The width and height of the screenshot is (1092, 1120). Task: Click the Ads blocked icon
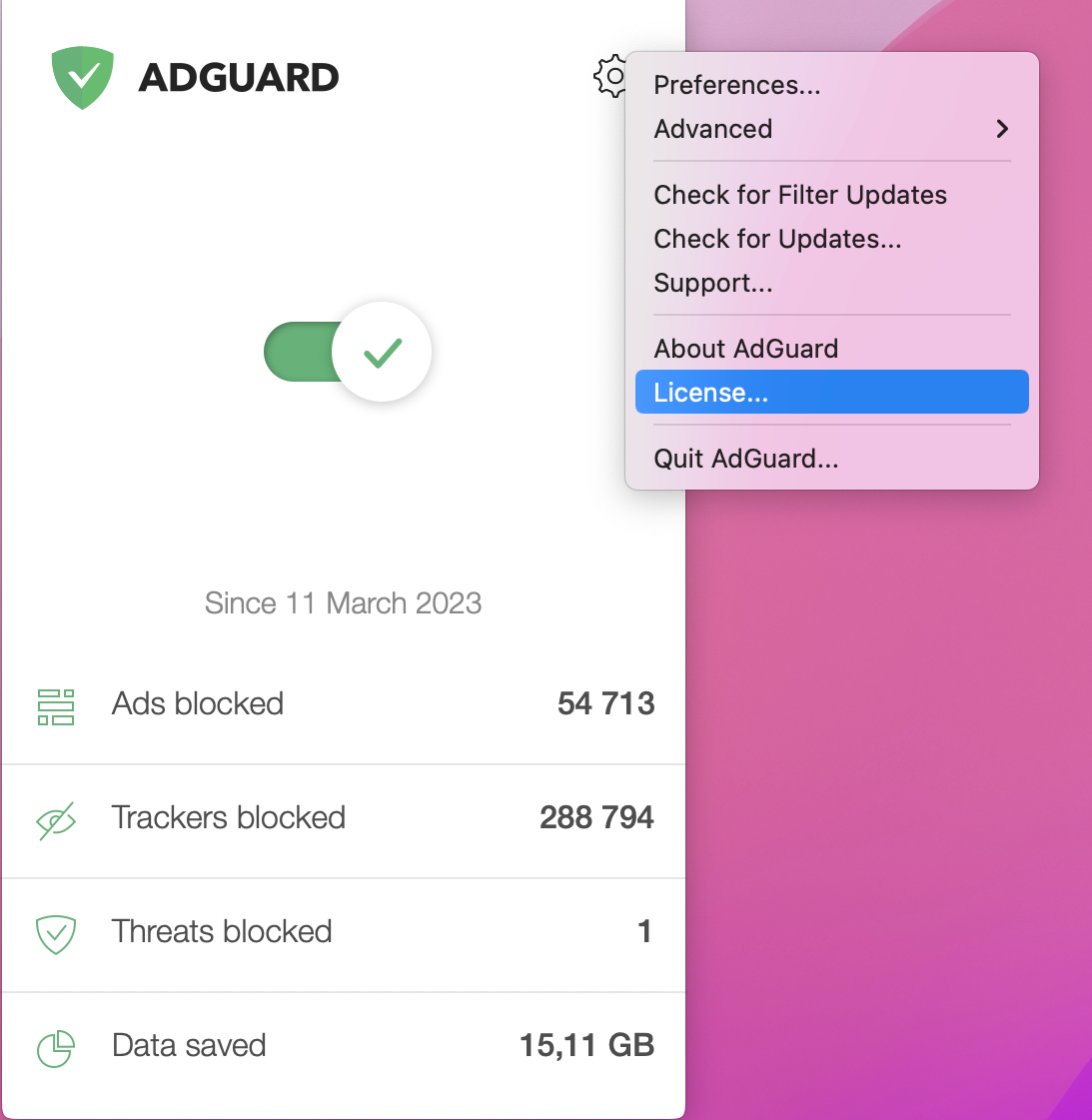tap(56, 705)
